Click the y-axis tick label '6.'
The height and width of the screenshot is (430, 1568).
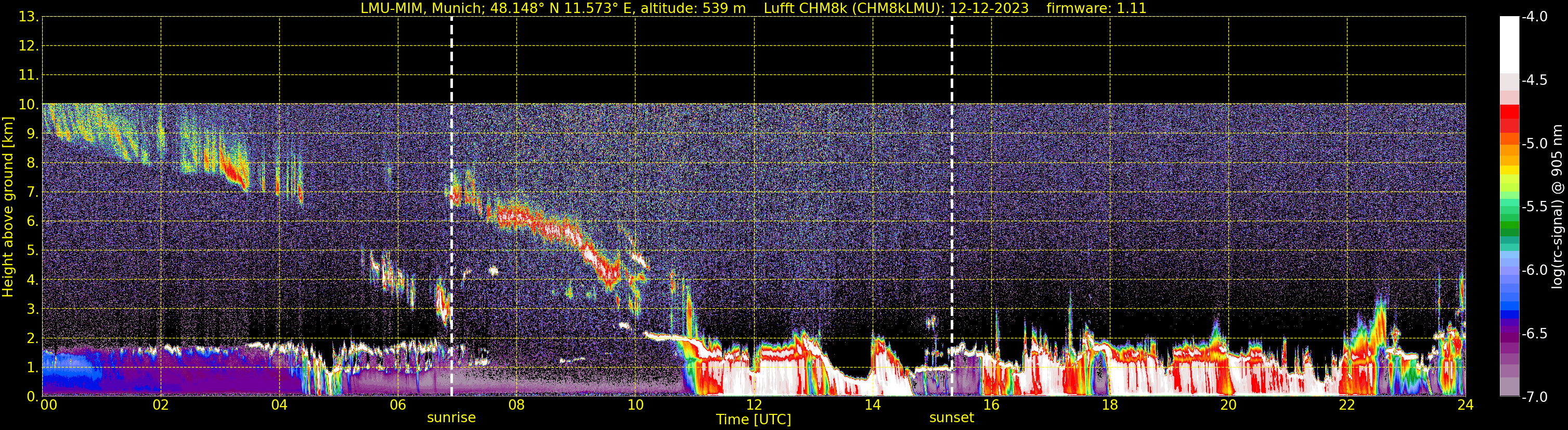click(32, 222)
